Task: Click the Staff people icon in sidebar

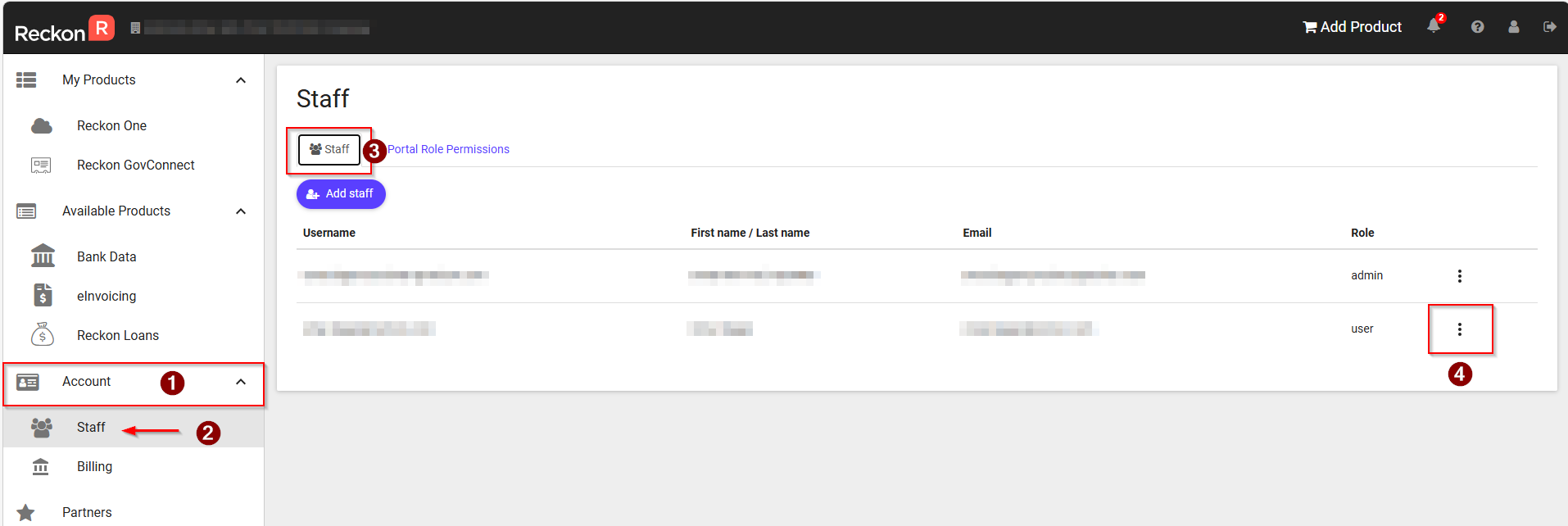Action: (42, 427)
